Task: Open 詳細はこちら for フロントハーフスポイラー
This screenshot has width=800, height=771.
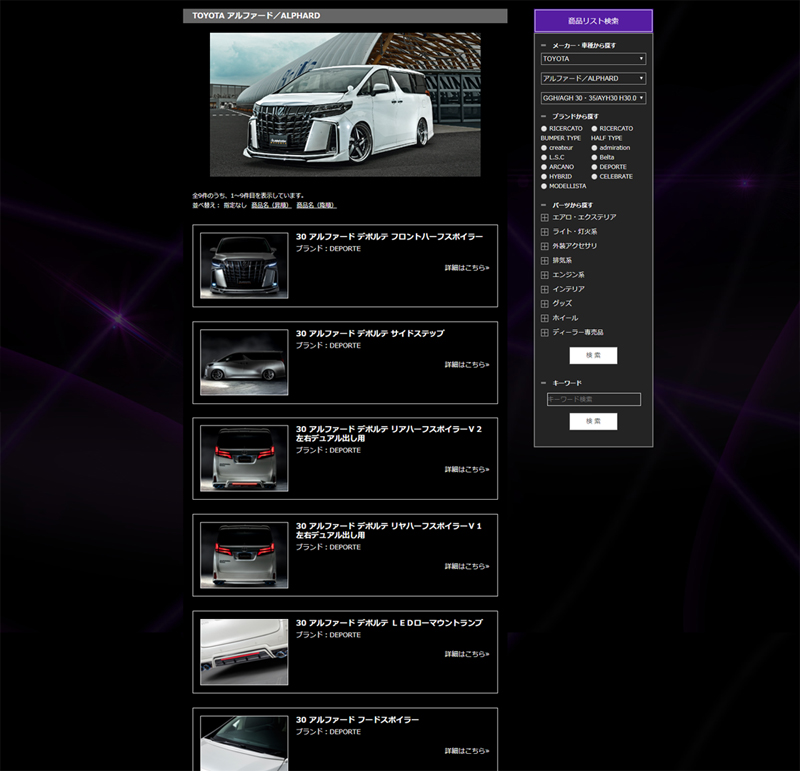Action: [x=467, y=268]
